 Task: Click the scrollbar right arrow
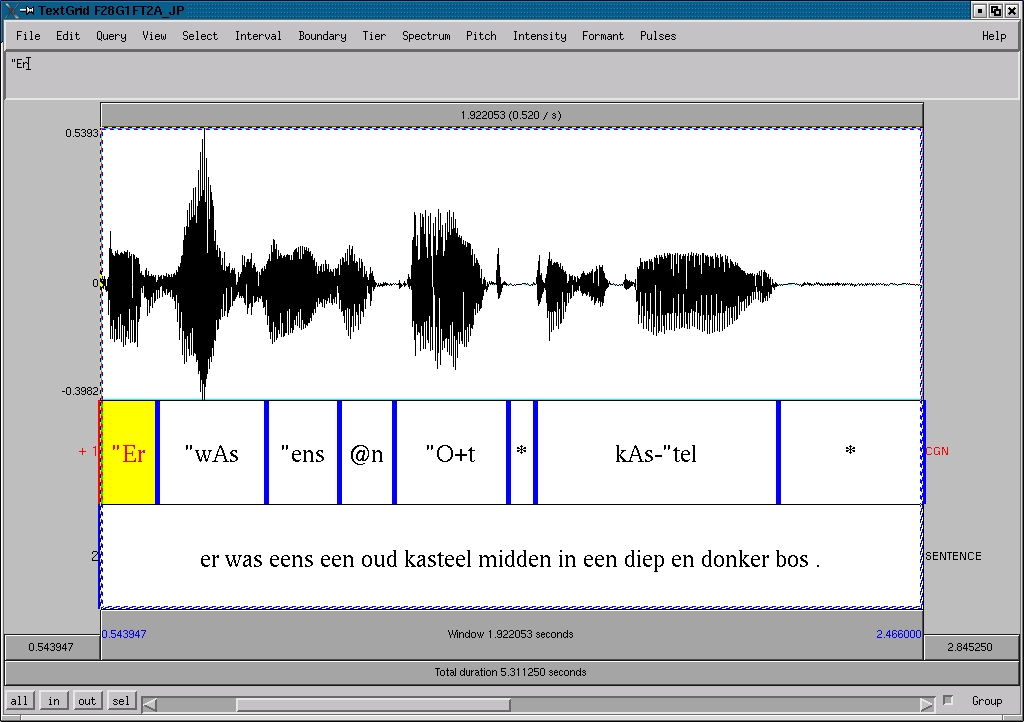tap(927, 704)
